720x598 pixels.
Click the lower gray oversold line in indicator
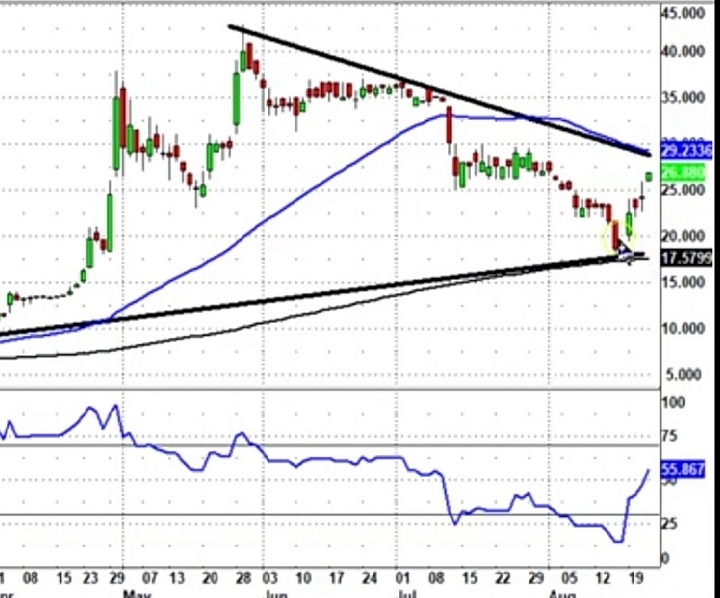coord(330,514)
